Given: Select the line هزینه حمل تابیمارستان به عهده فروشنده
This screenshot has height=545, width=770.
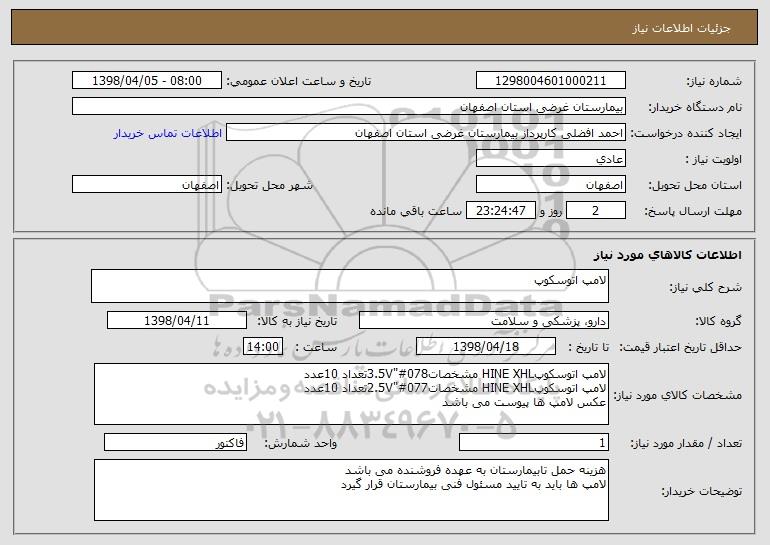Looking at the screenshot, I should click(x=475, y=470).
